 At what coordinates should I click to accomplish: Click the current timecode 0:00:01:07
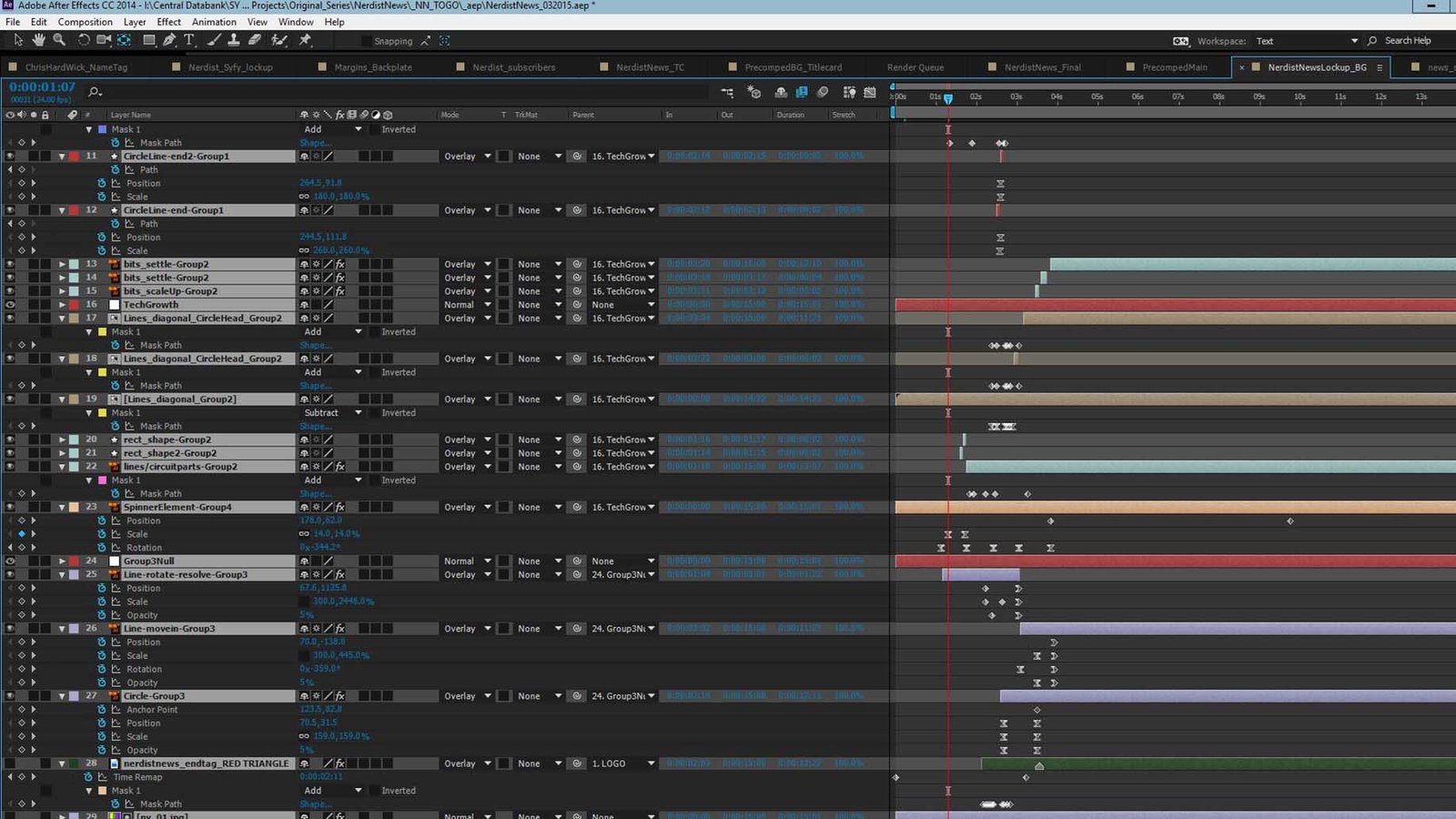click(x=42, y=87)
